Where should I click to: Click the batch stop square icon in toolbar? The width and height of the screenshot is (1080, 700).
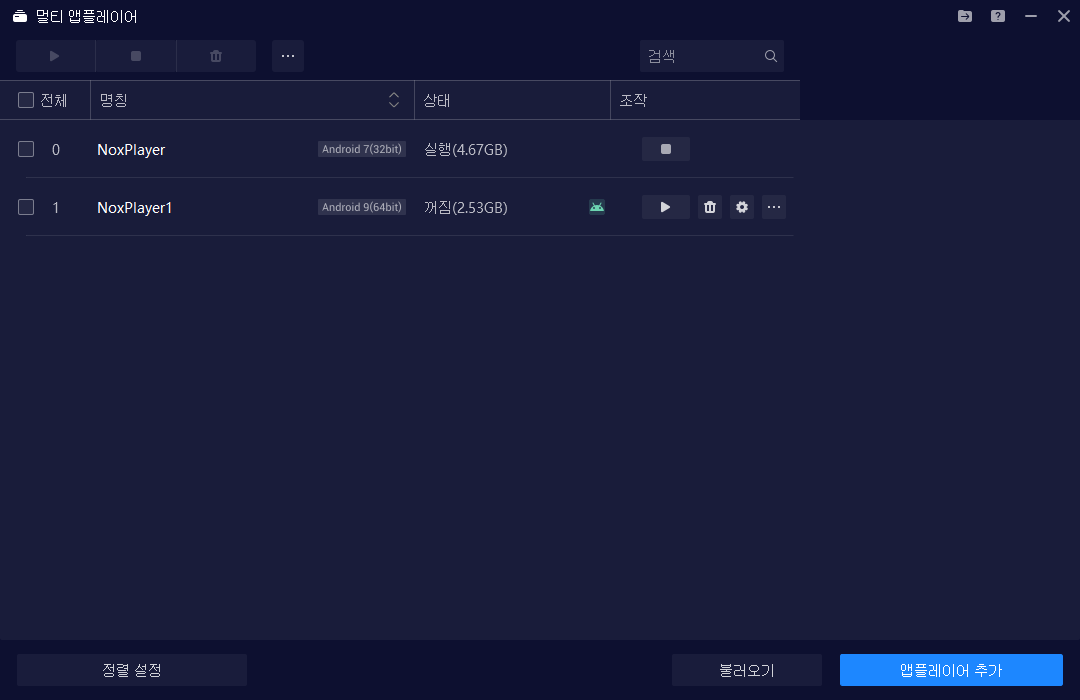[x=136, y=56]
